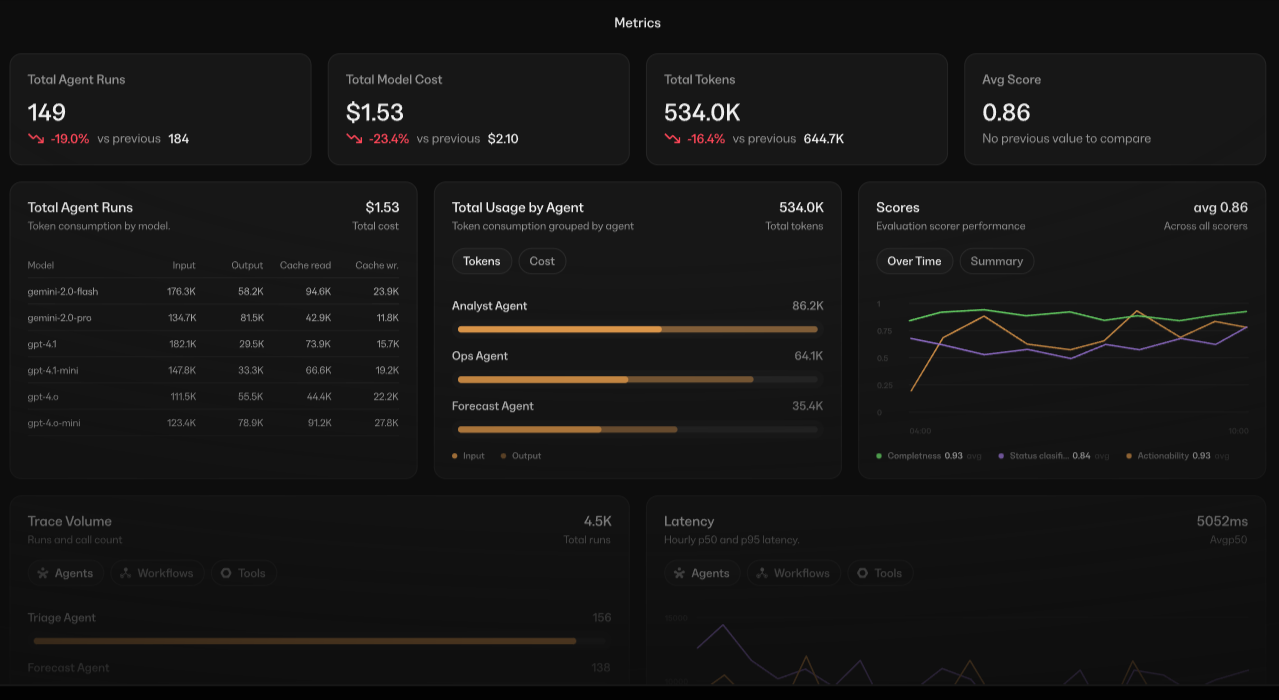Image resolution: width=1279 pixels, height=700 pixels.
Task: Click the previous cost $2.10
Action: (x=503, y=139)
